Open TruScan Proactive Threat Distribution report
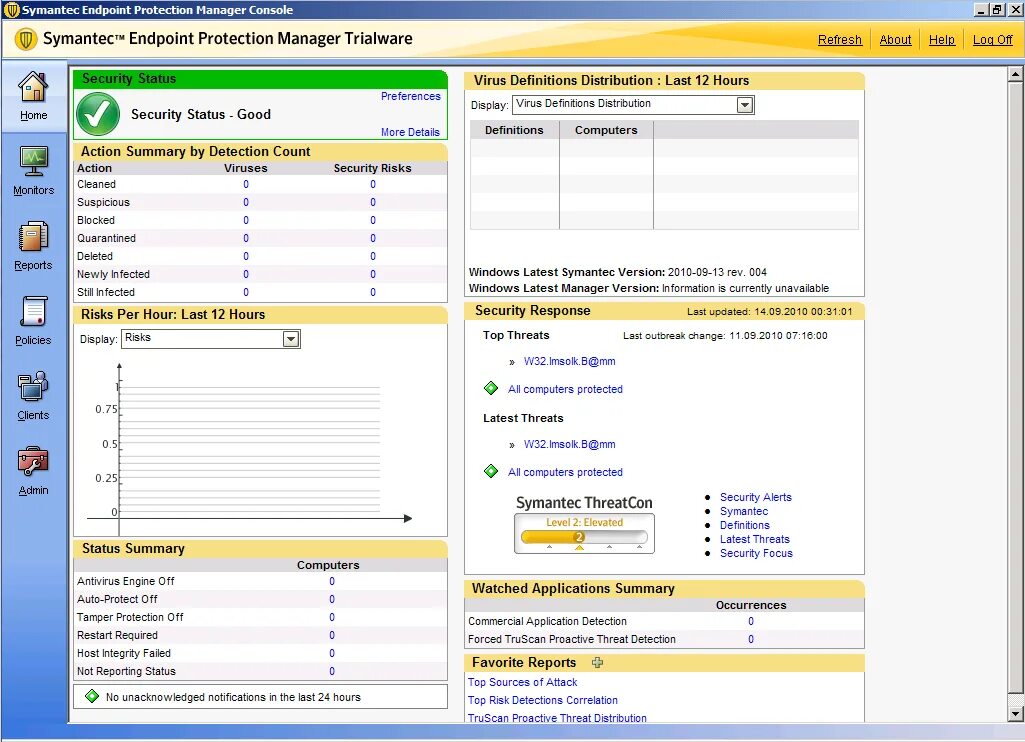 557,718
